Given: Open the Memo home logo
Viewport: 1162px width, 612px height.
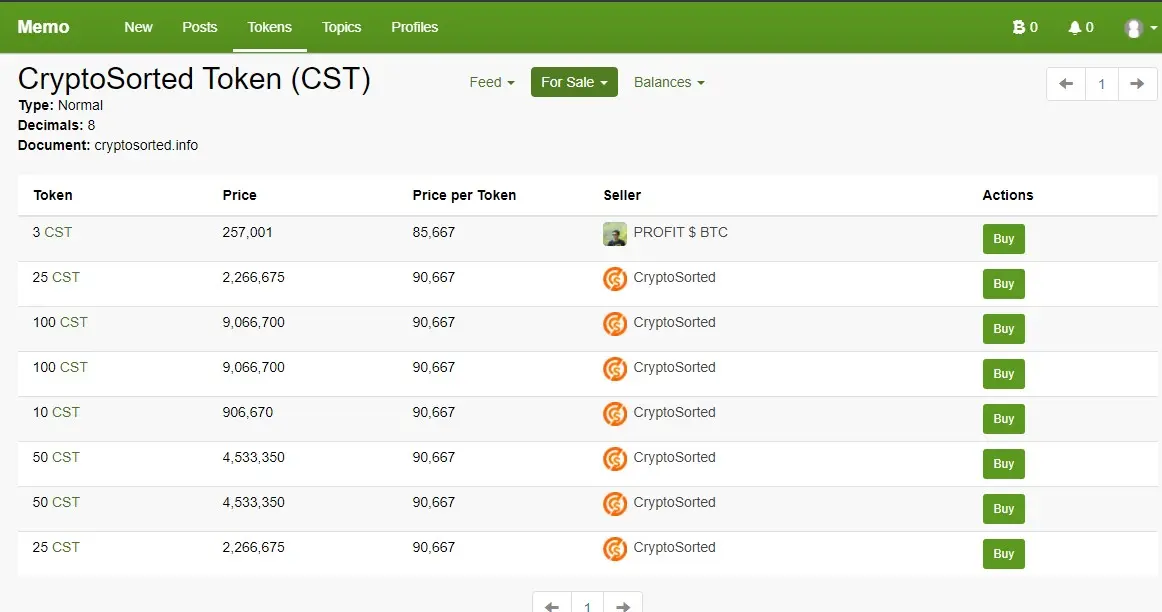Looking at the screenshot, I should click(43, 27).
